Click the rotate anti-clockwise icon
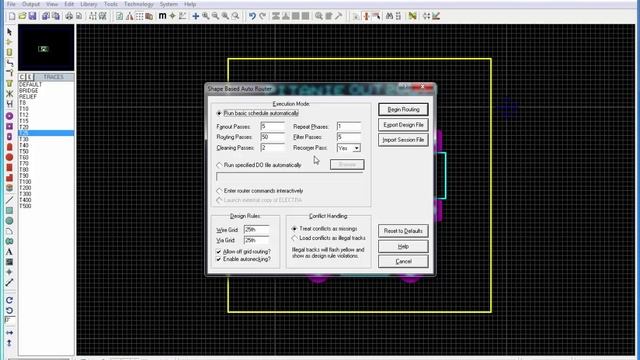 click(9, 310)
